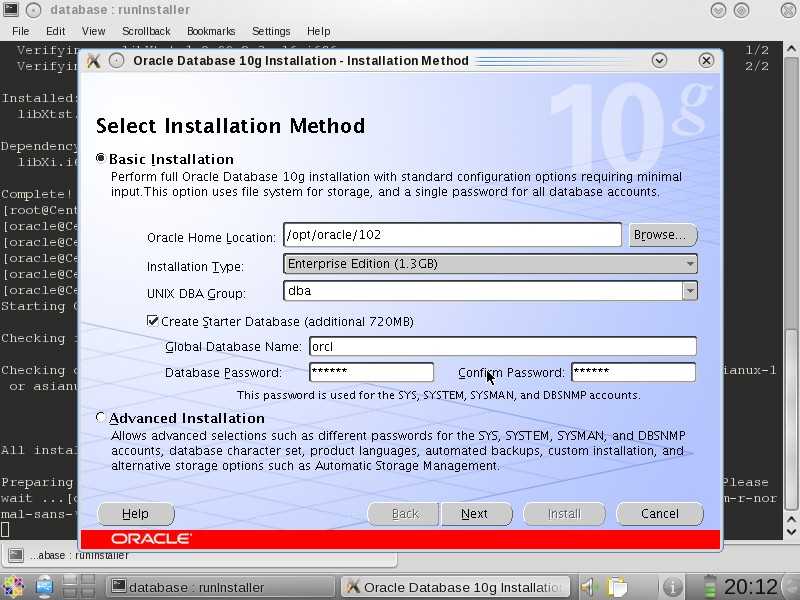Close the Oracle installer window
The width and height of the screenshot is (800, 600).
point(706,61)
